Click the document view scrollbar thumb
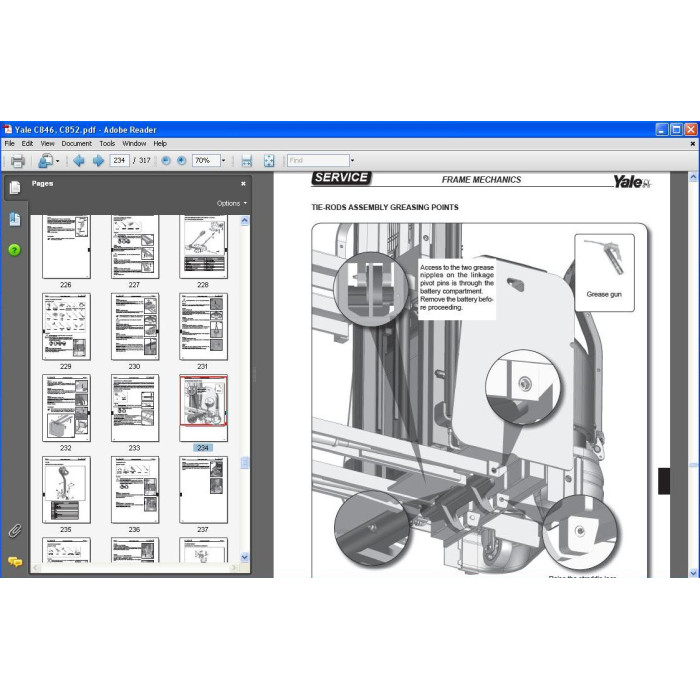This screenshot has height=700, width=700. coord(693,466)
